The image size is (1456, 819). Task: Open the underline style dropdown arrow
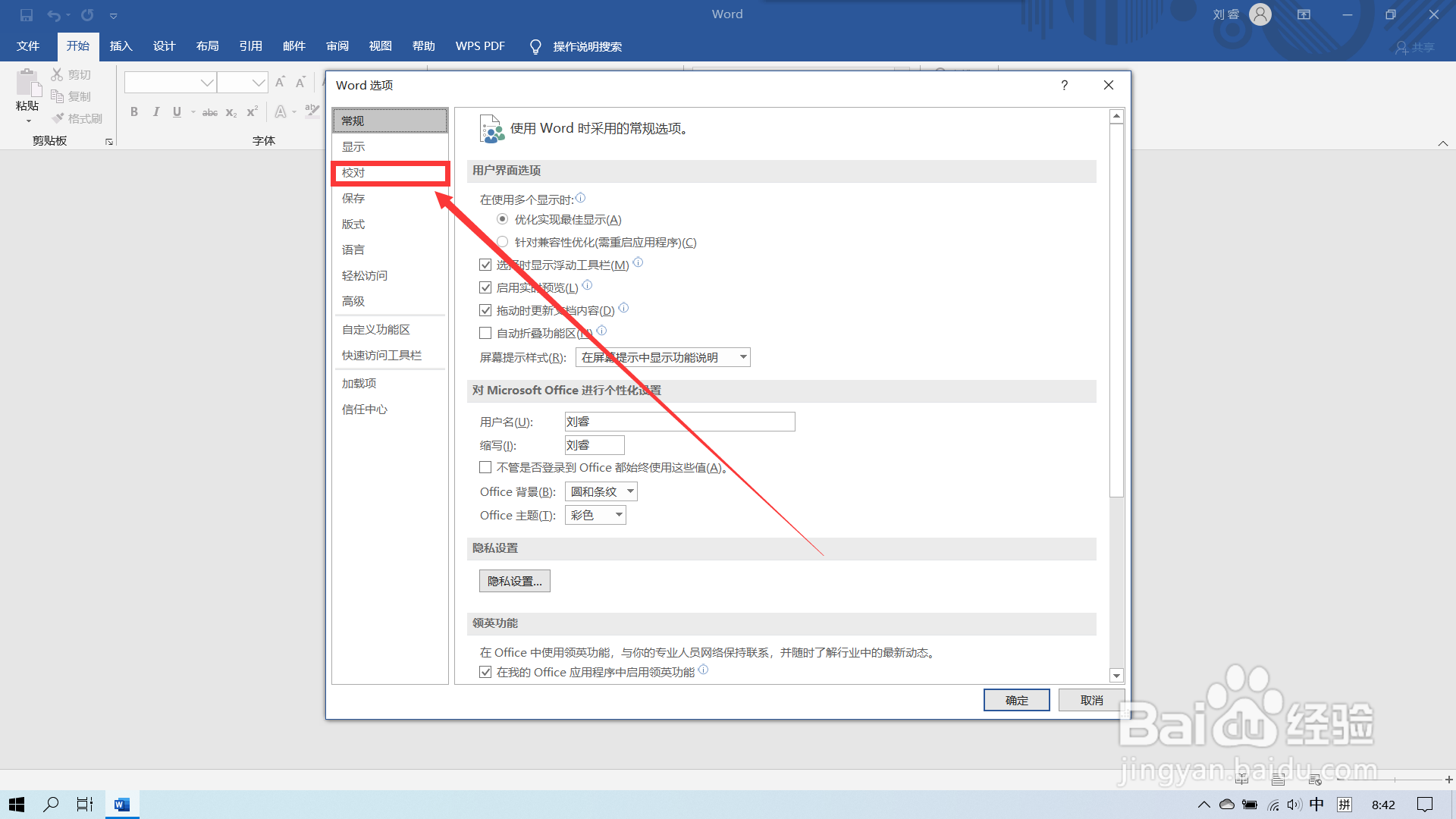[x=193, y=112]
